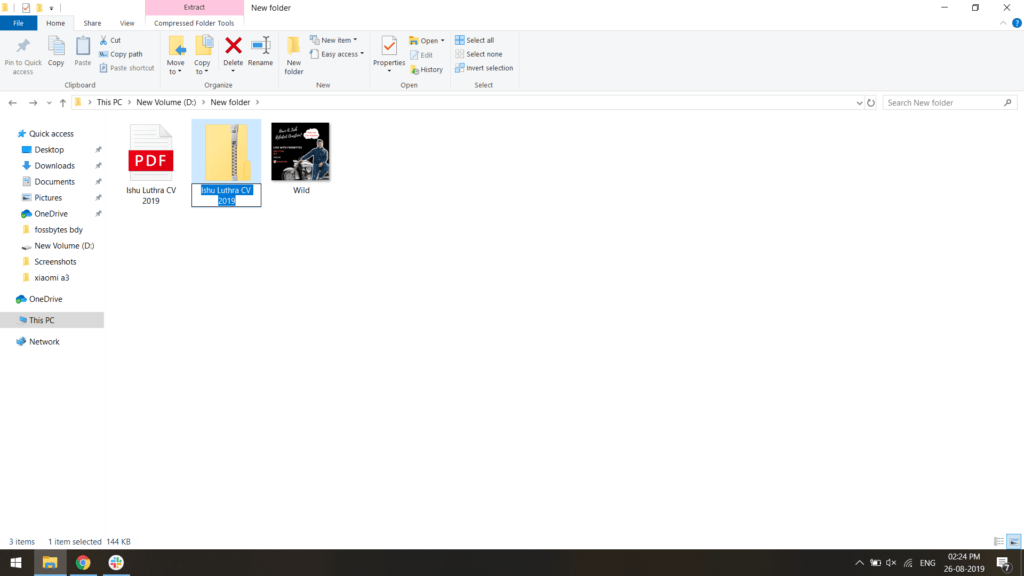1024x576 pixels.
Task: Click This PC in the address breadcrumb
Action: coord(109,103)
